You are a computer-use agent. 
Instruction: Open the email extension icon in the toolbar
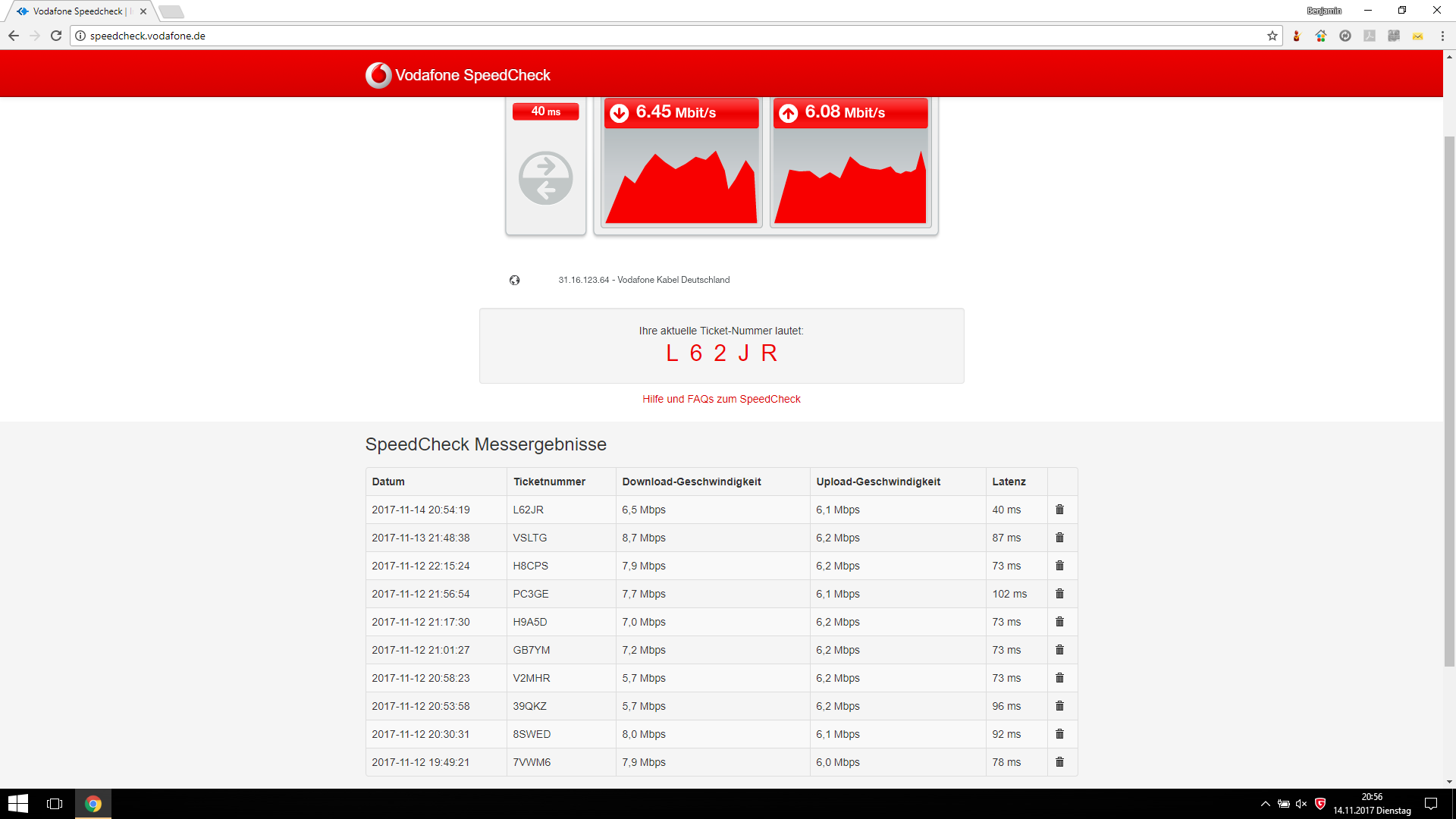[x=1418, y=36]
